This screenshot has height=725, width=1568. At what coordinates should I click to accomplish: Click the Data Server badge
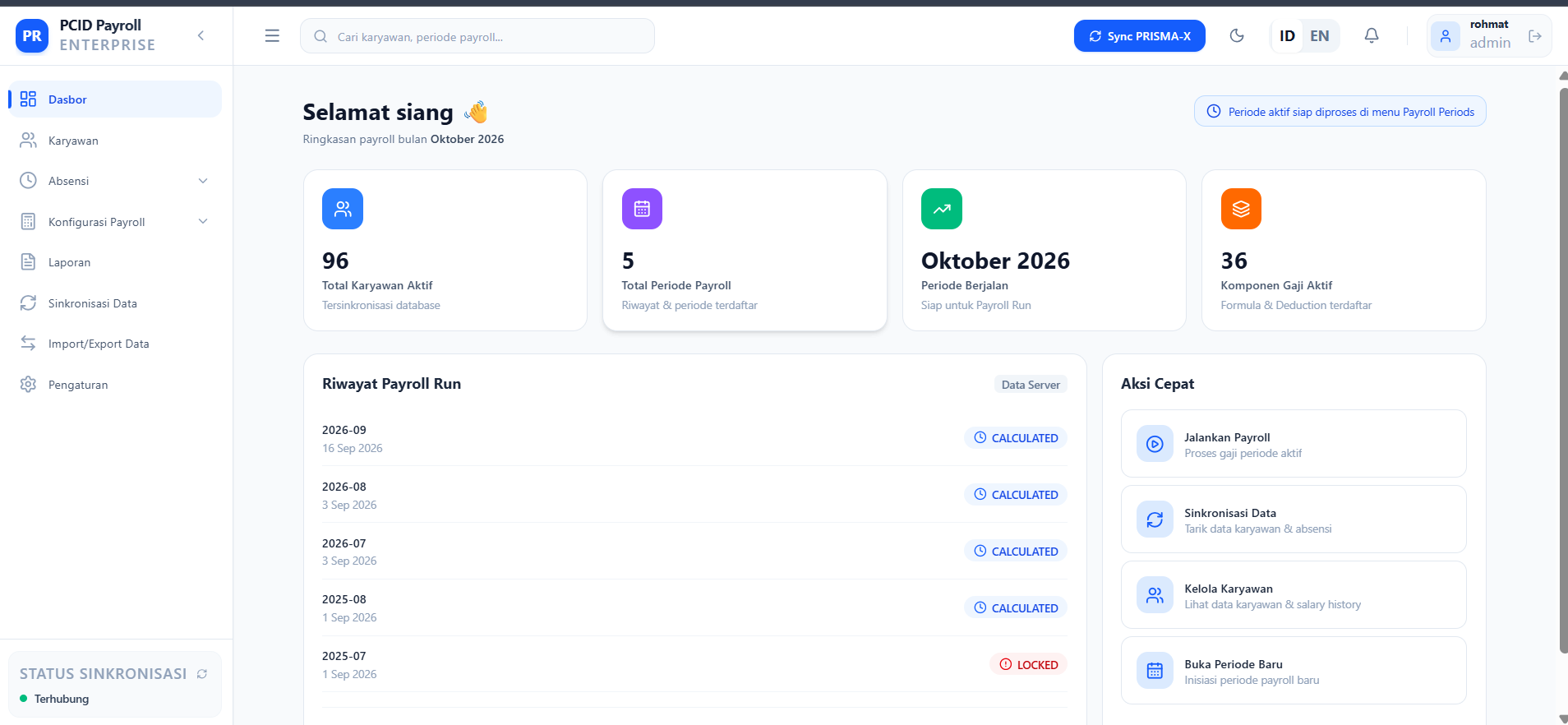pos(1031,385)
